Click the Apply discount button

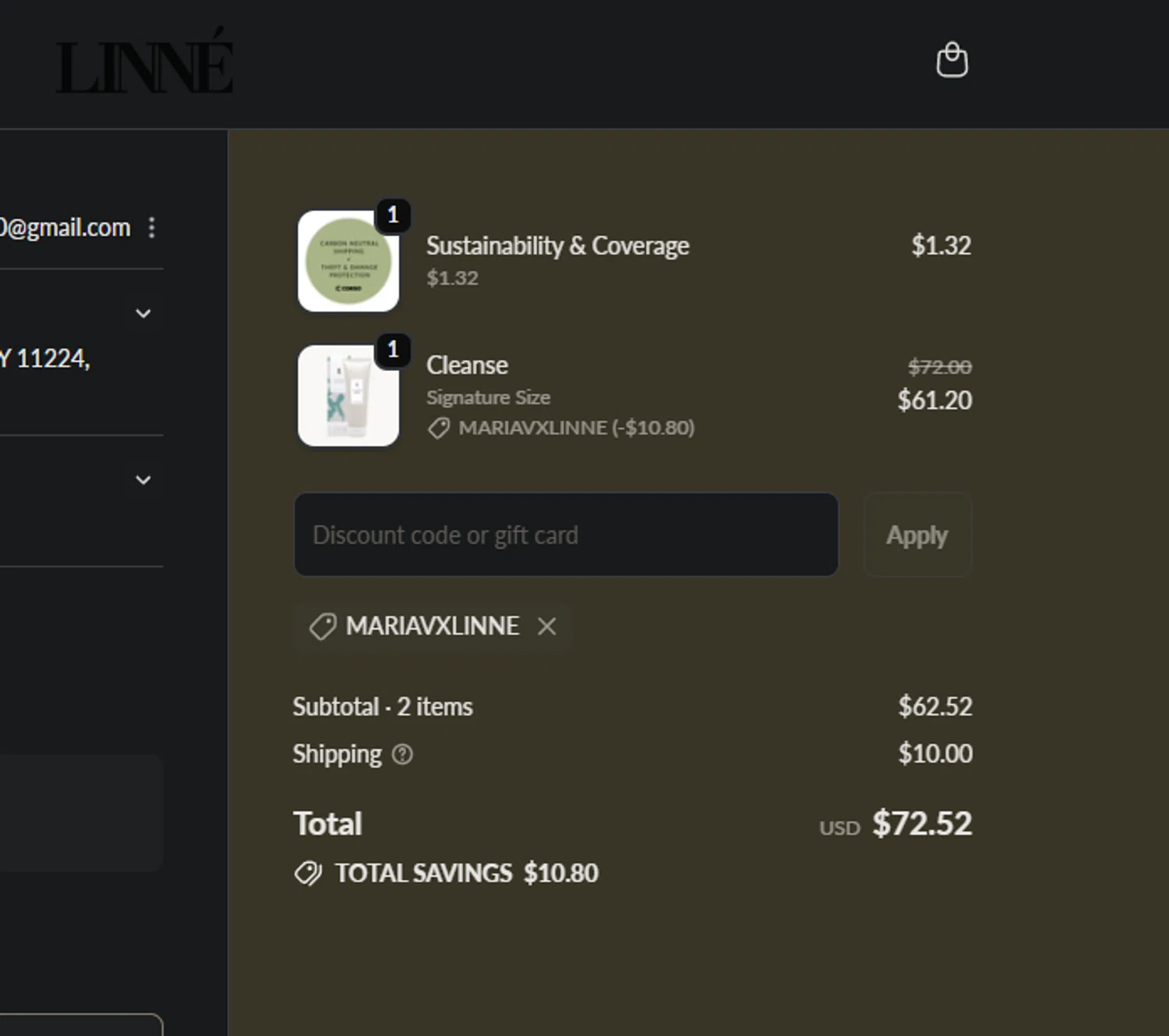pyautogui.click(x=917, y=535)
